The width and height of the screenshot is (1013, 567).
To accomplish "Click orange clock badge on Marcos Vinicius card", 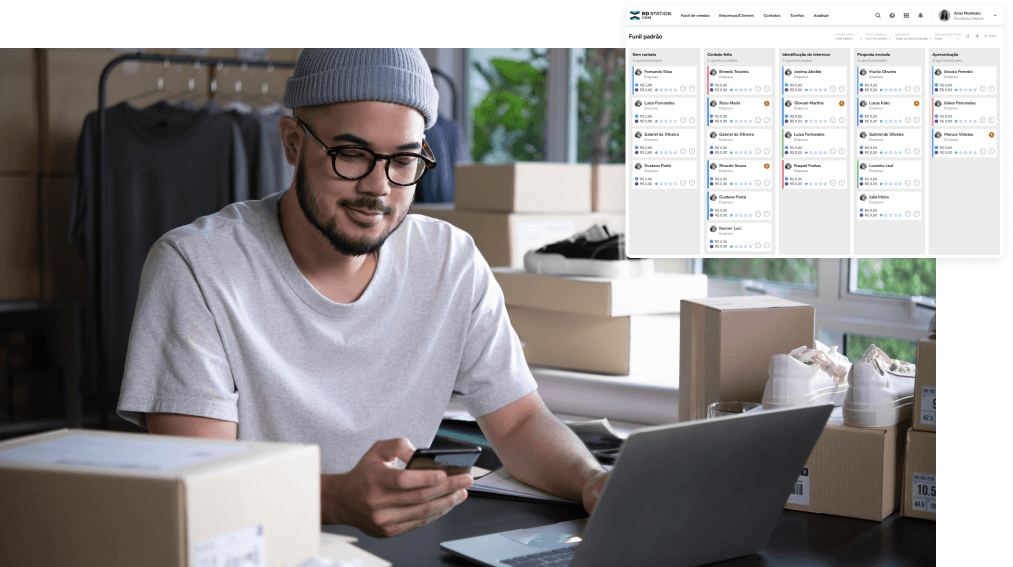I will point(992,134).
